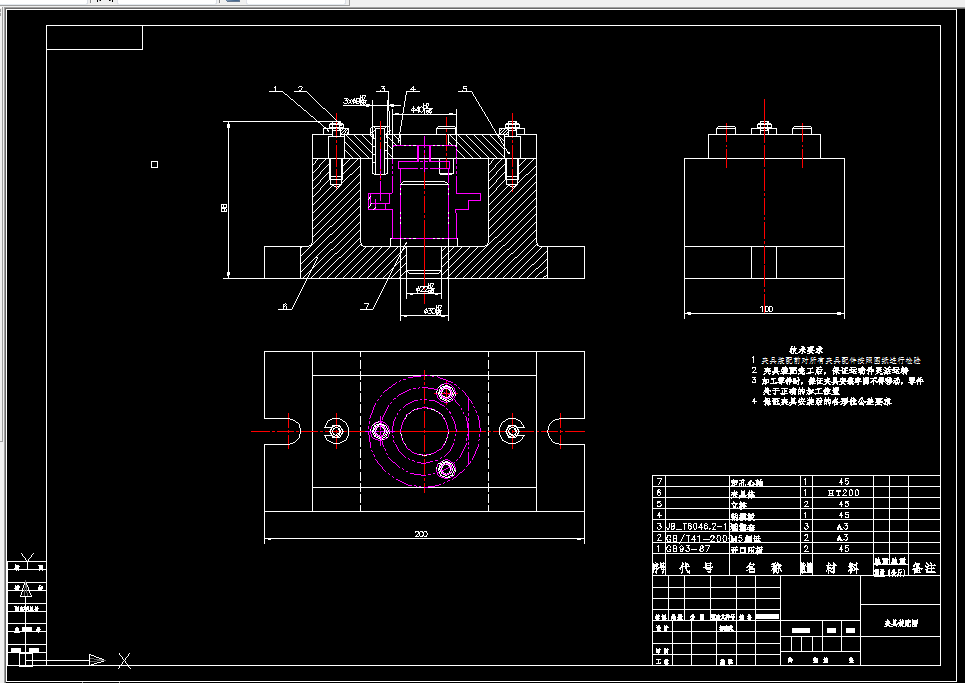Click quantity 3 in the JB_T6046.2-1 row
Image resolution: width=965 pixels, height=683 pixels.
click(806, 526)
